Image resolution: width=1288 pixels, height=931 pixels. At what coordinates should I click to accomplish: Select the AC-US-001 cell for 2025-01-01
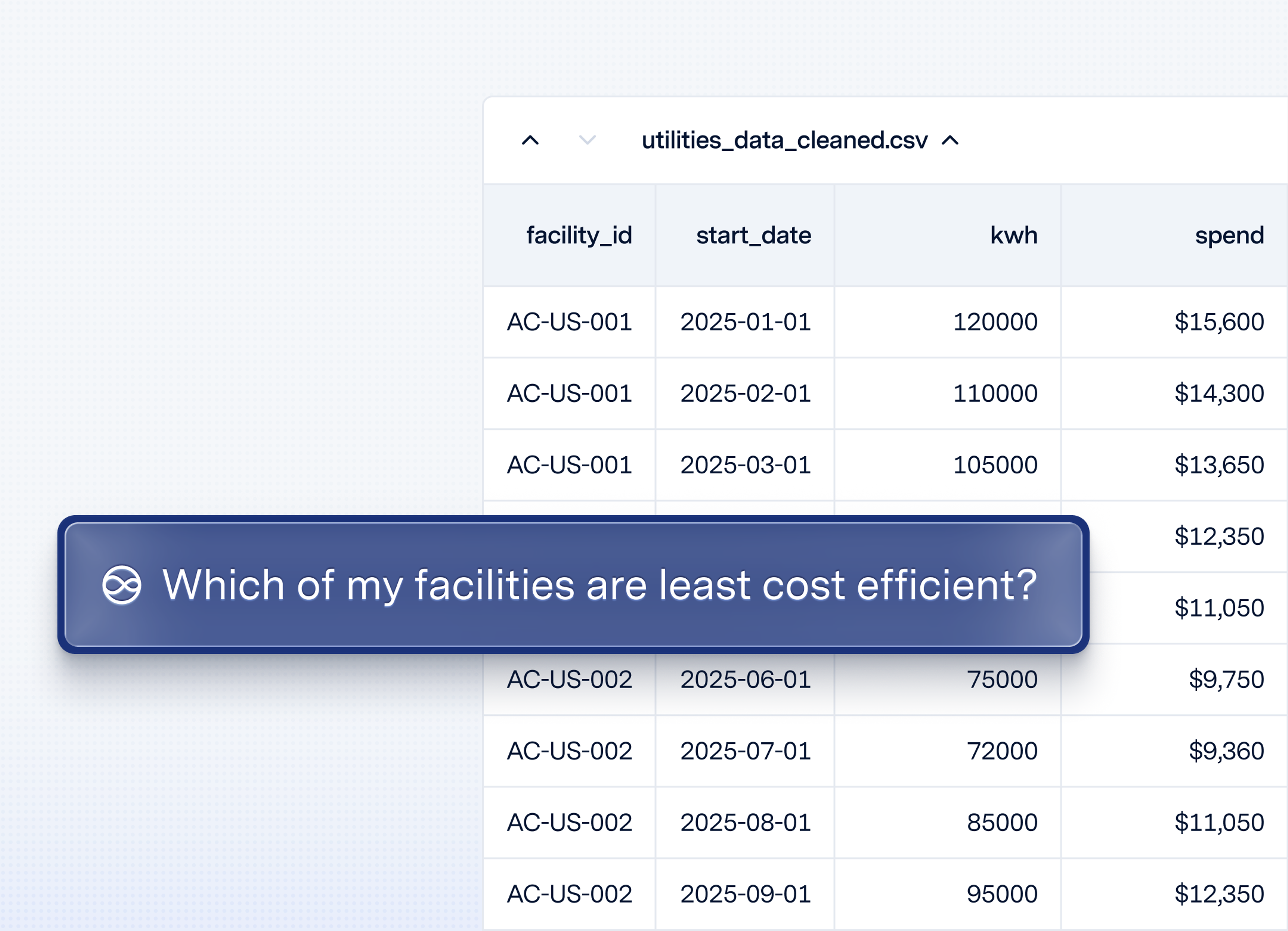(x=569, y=322)
